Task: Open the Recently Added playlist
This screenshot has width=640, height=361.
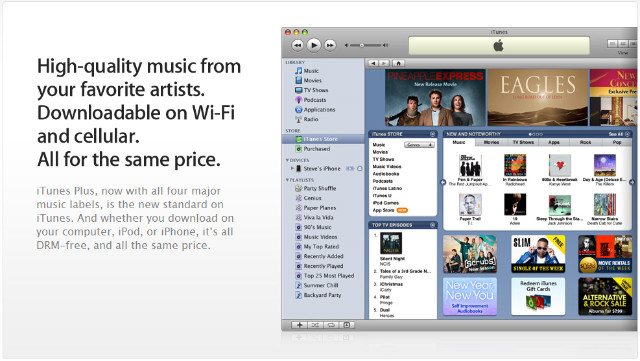Action: pos(323,256)
